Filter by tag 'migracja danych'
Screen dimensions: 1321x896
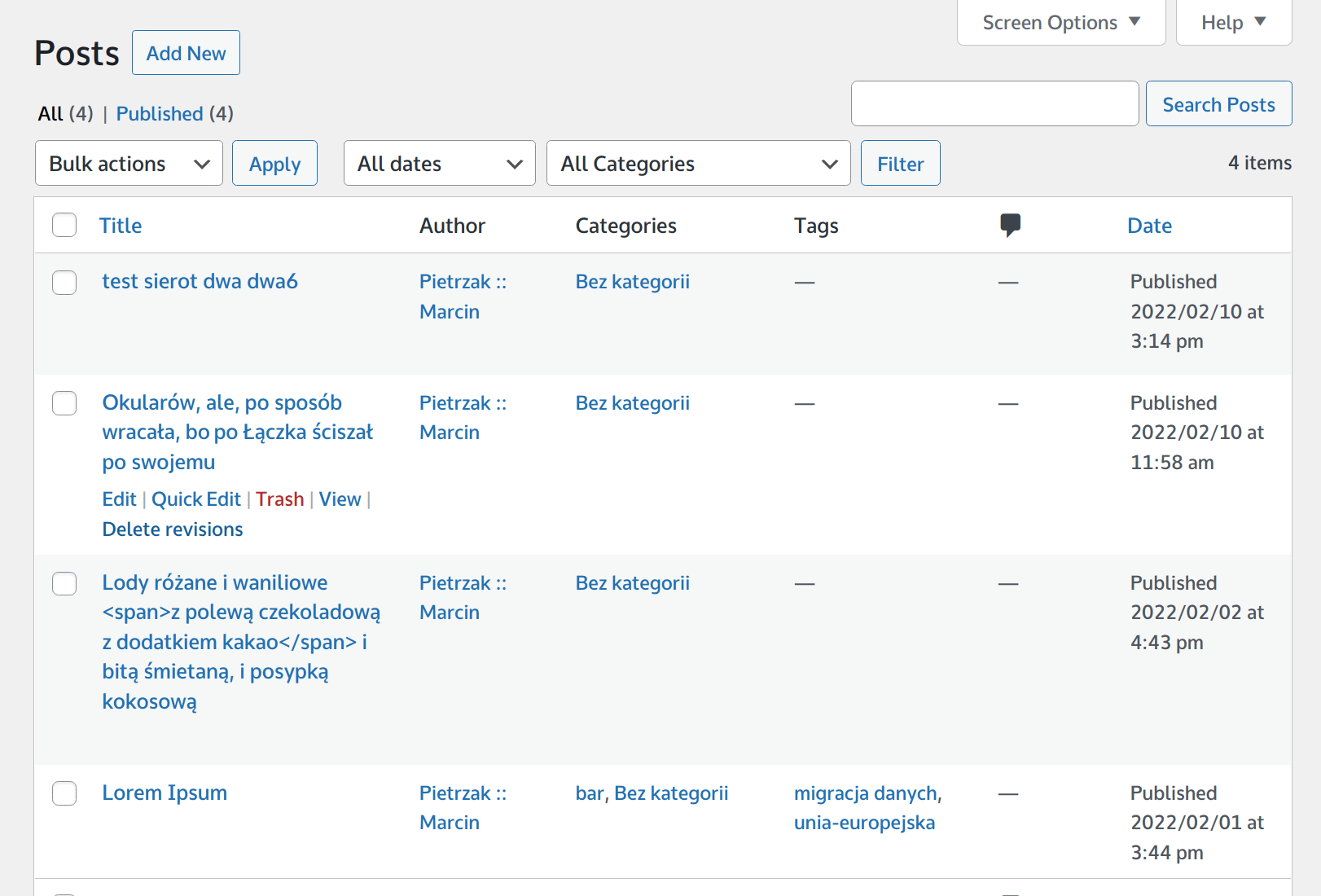[866, 793]
